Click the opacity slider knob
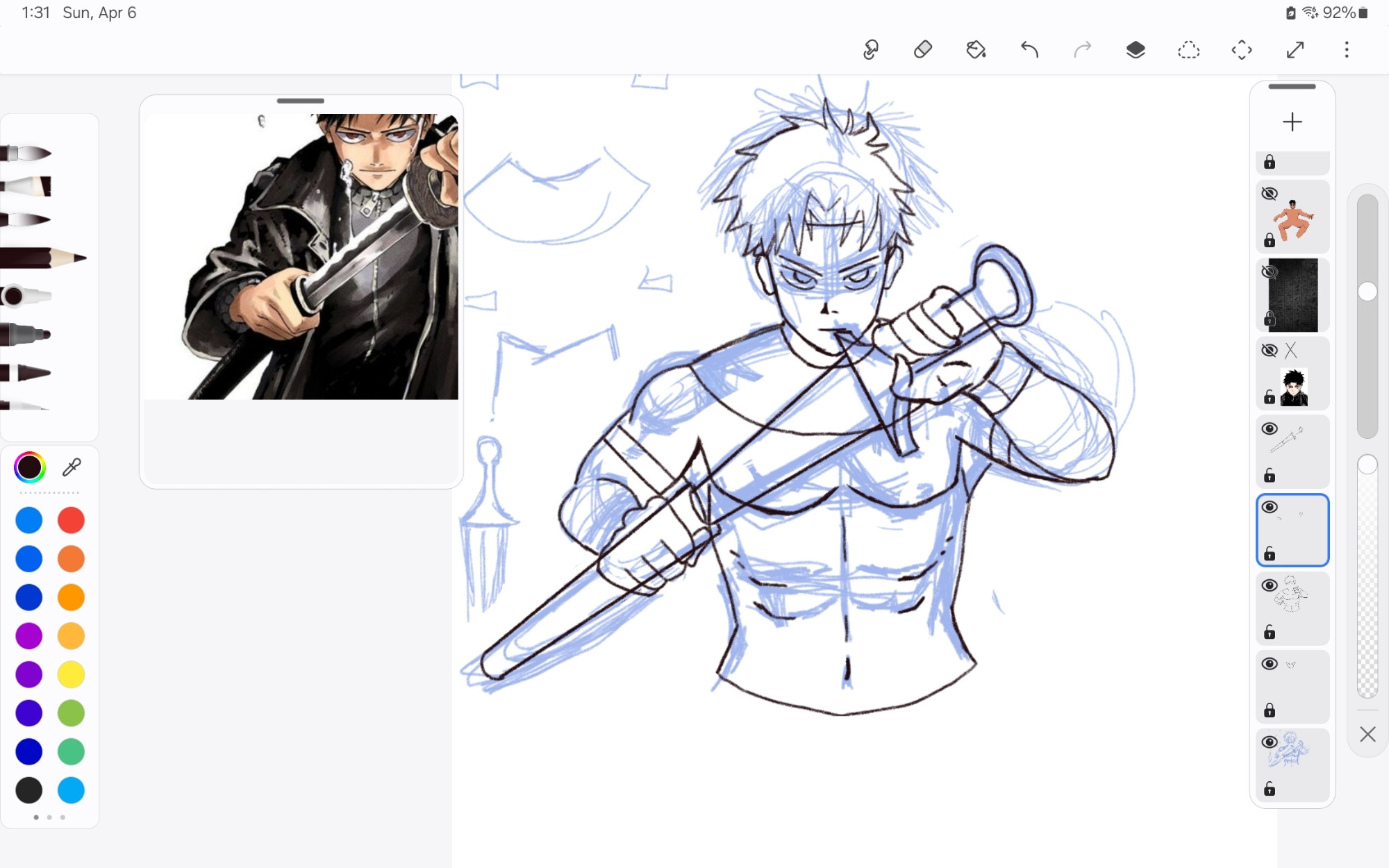 [x=1367, y=465]
